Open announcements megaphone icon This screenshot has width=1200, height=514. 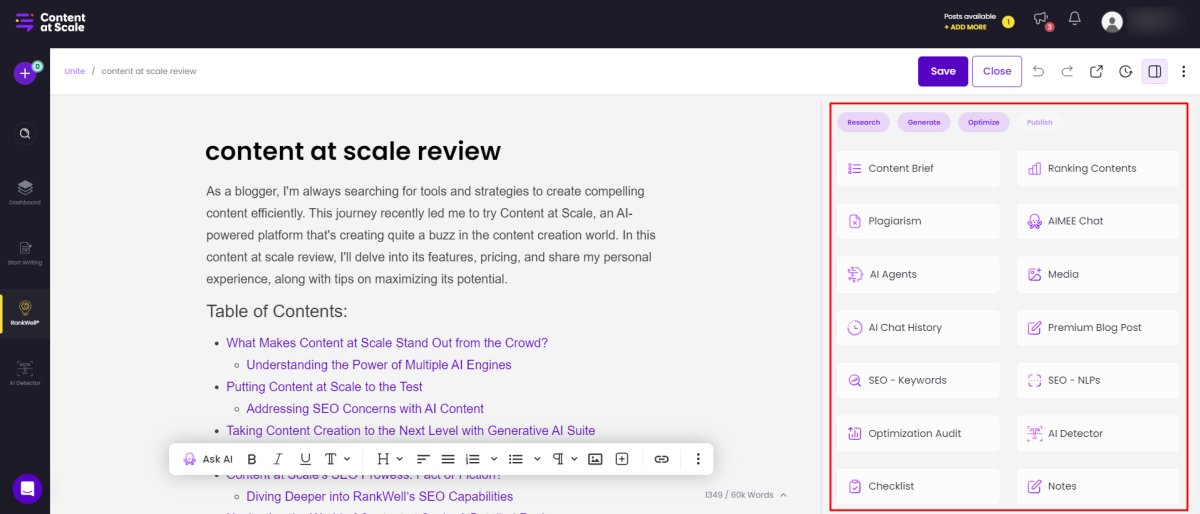pyautogui.click(x=1041, y=19)
